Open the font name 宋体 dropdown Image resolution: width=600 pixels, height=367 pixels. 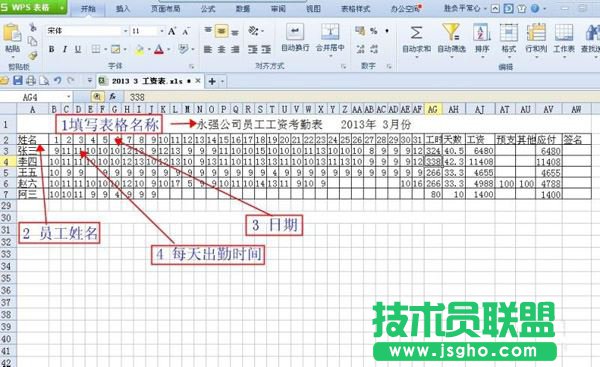tap(125, 31)
